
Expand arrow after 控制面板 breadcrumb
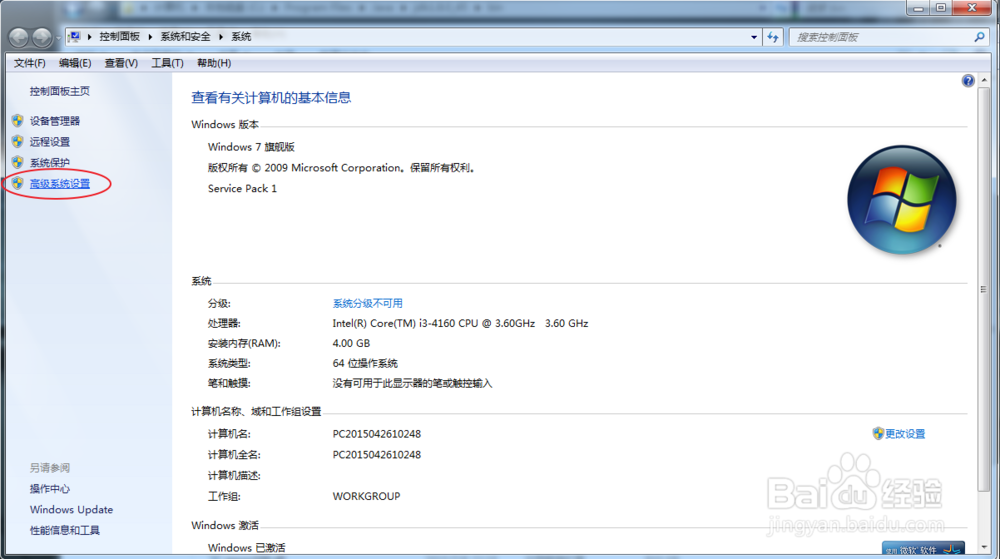click(151, 37)
